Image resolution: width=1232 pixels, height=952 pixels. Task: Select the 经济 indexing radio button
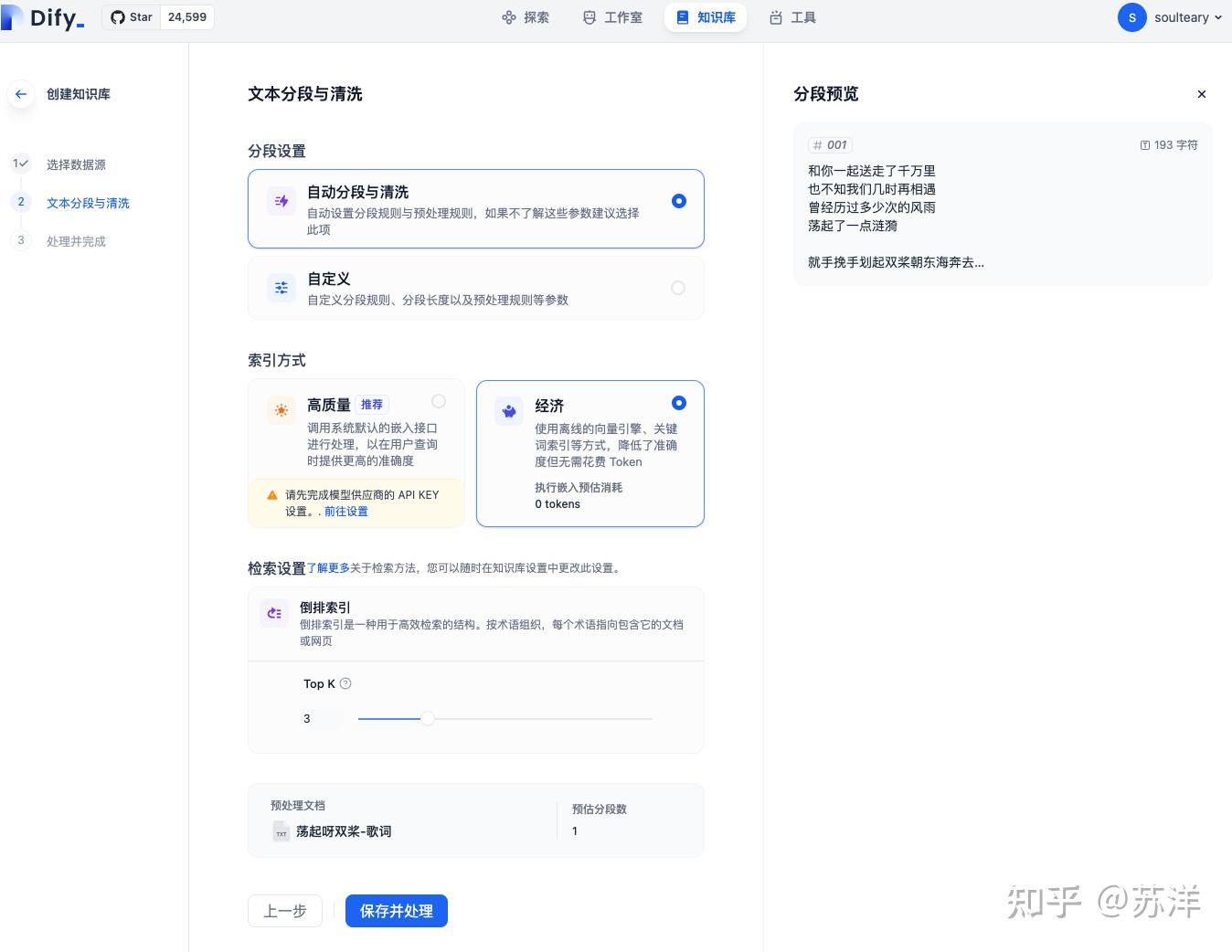[x=678, y=402]
